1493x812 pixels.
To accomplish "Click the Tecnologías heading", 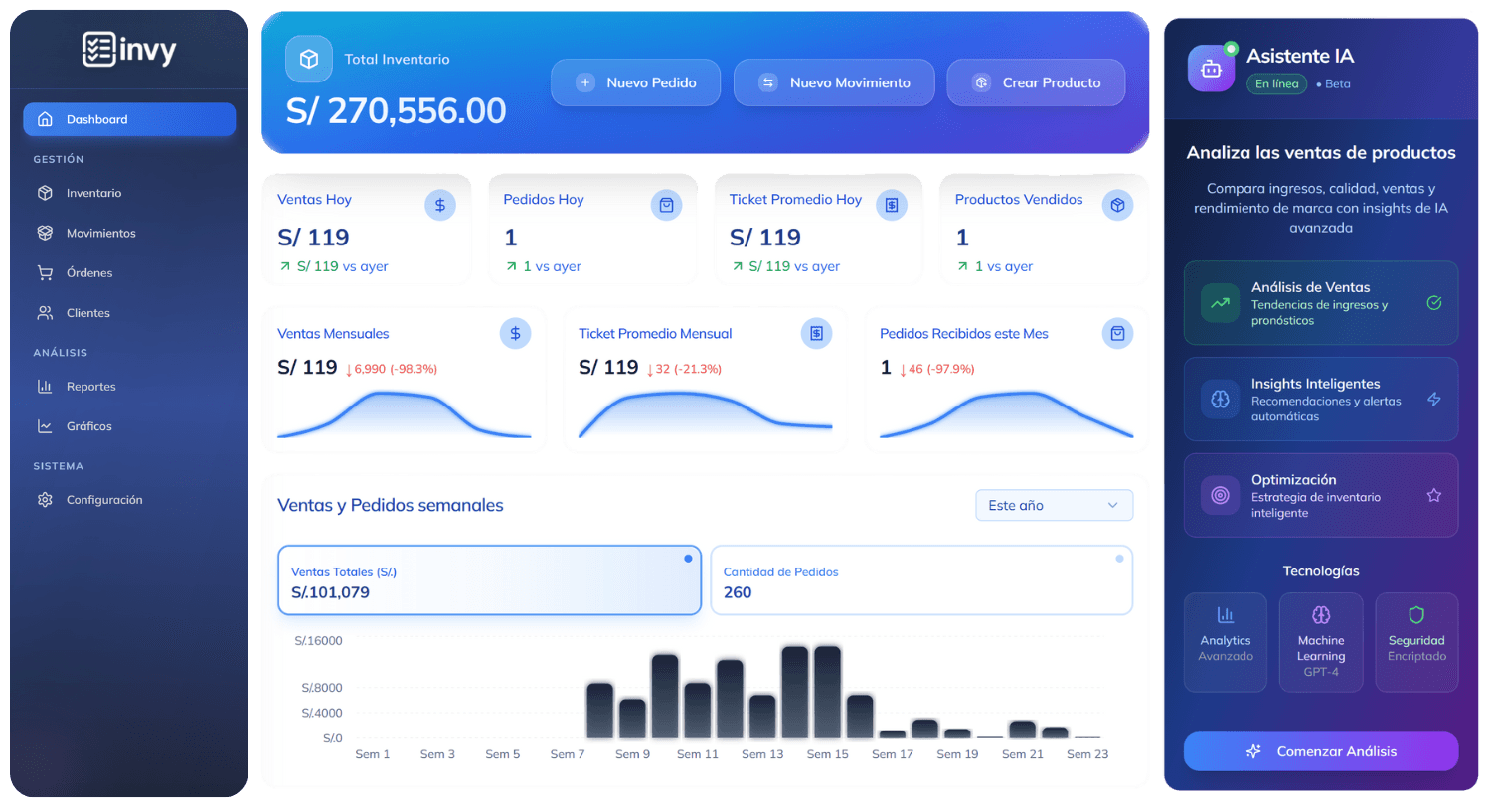I will point(1321,571).
